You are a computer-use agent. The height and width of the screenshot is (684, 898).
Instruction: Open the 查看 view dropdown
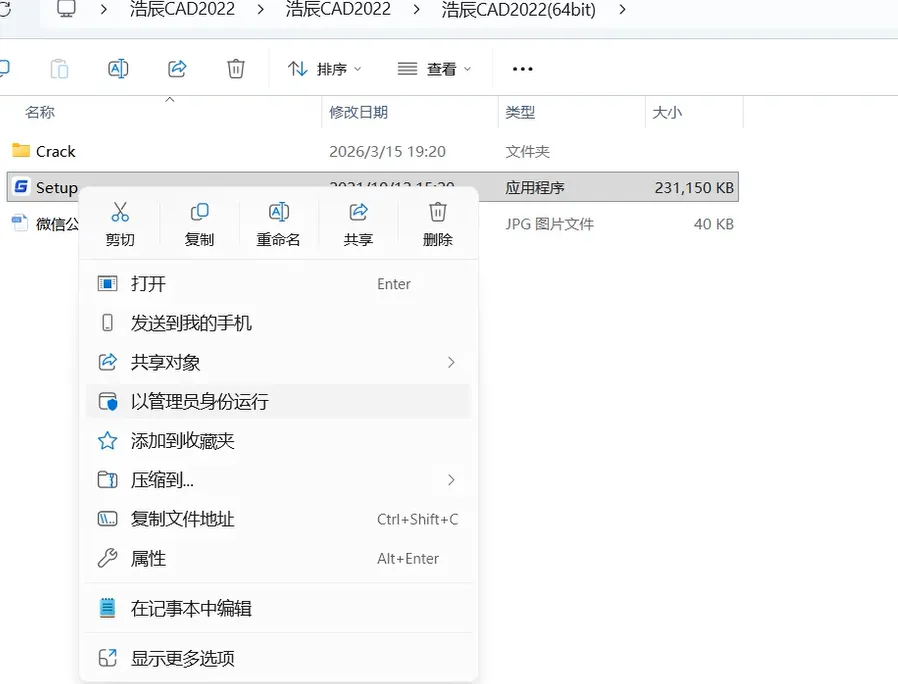(435, 69)
